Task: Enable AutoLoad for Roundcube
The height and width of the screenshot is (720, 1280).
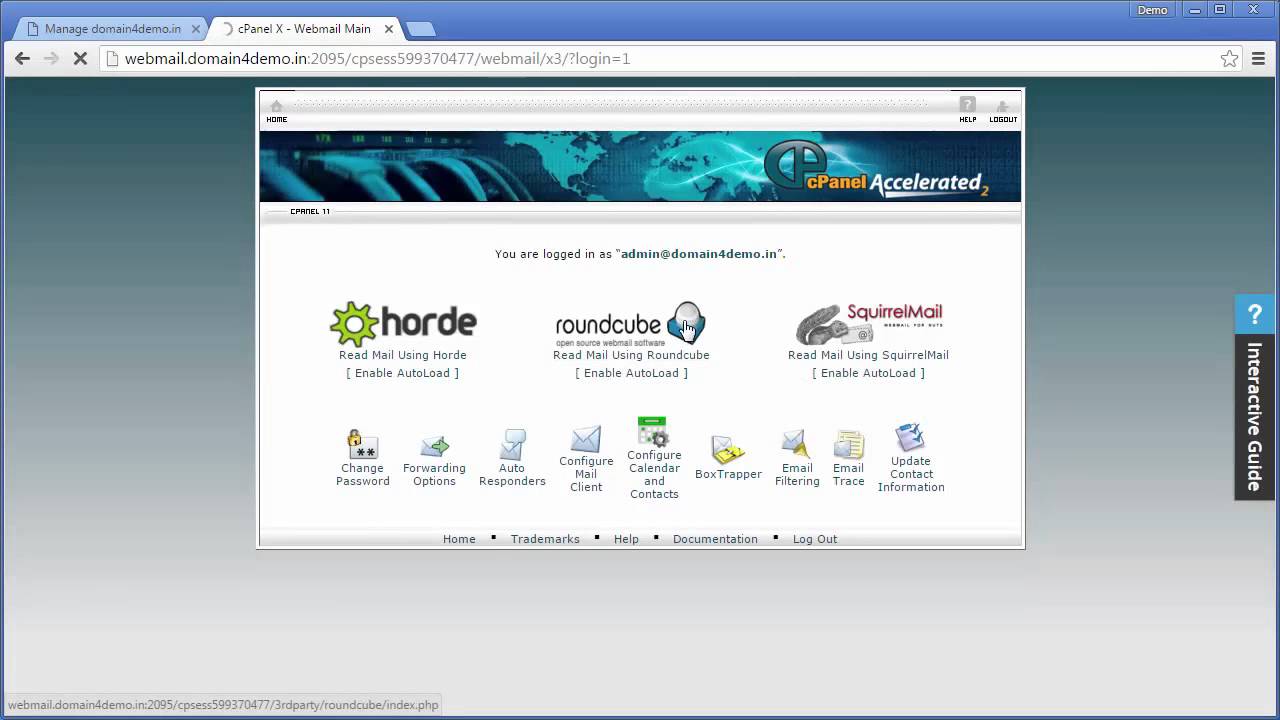Action: tap(631, 373)
